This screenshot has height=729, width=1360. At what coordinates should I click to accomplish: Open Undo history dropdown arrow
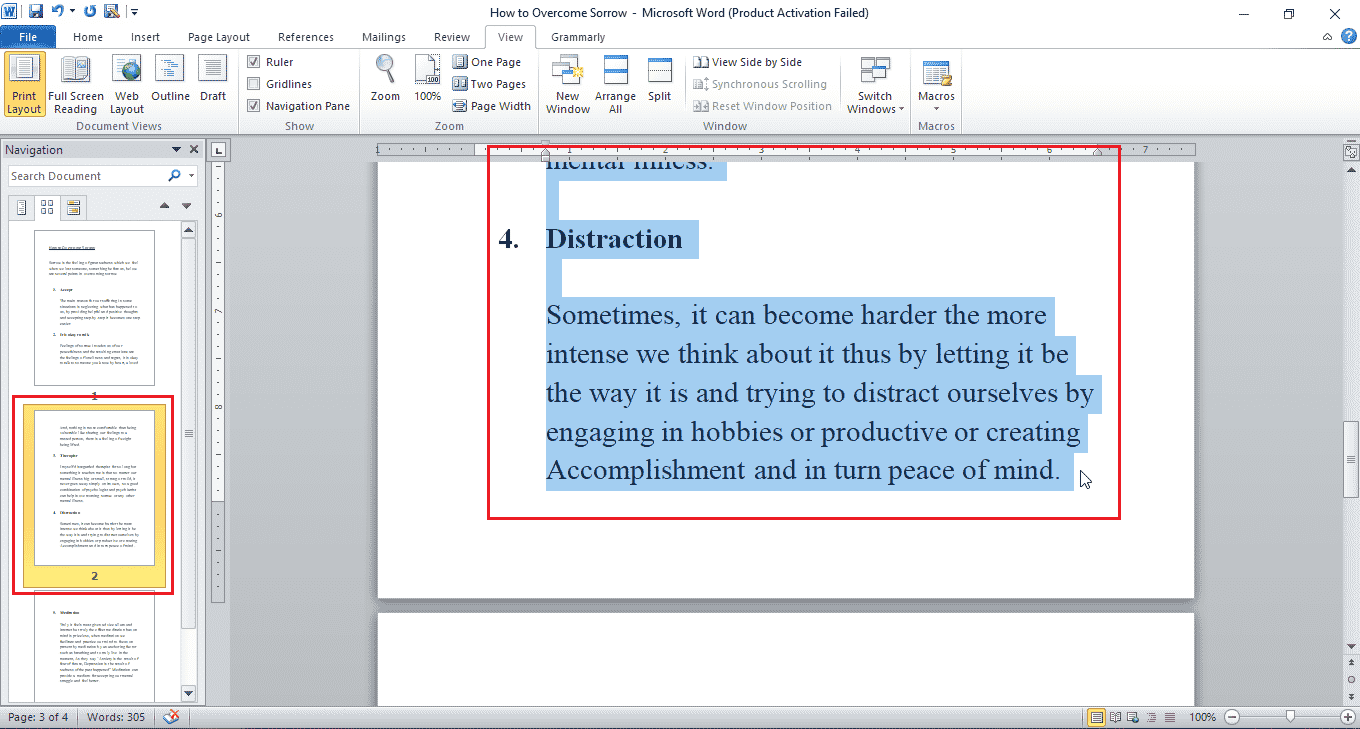pyautogui.click(x=72, y=12)
